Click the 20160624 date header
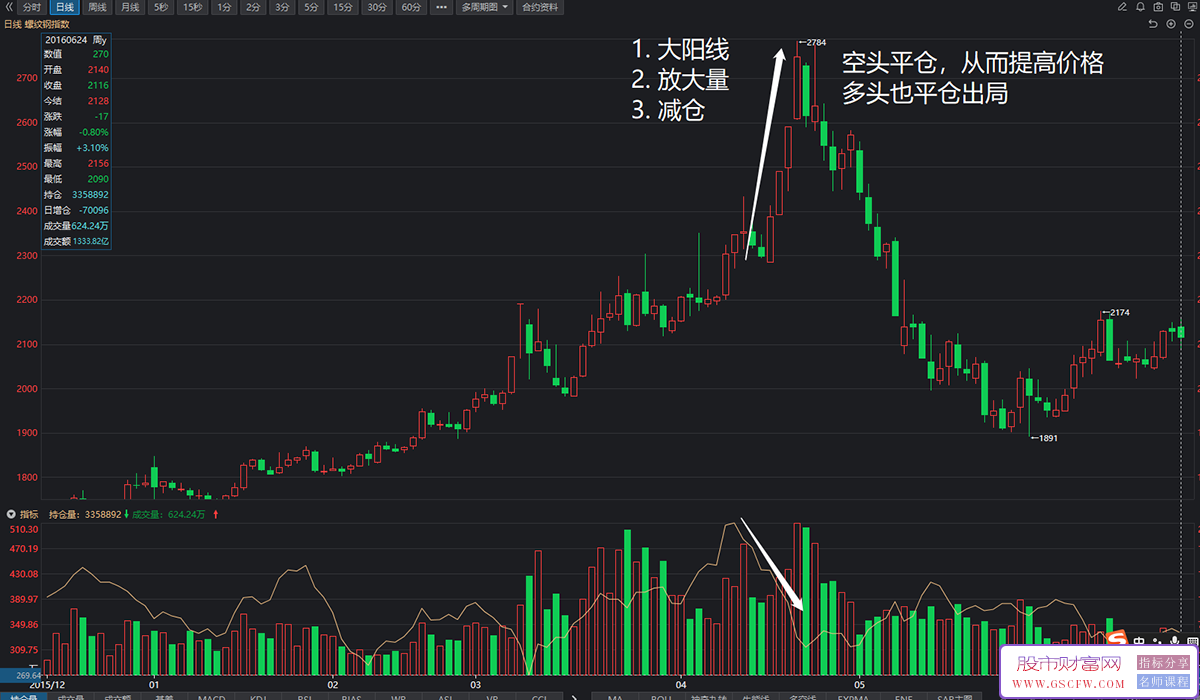 point(64,39)
